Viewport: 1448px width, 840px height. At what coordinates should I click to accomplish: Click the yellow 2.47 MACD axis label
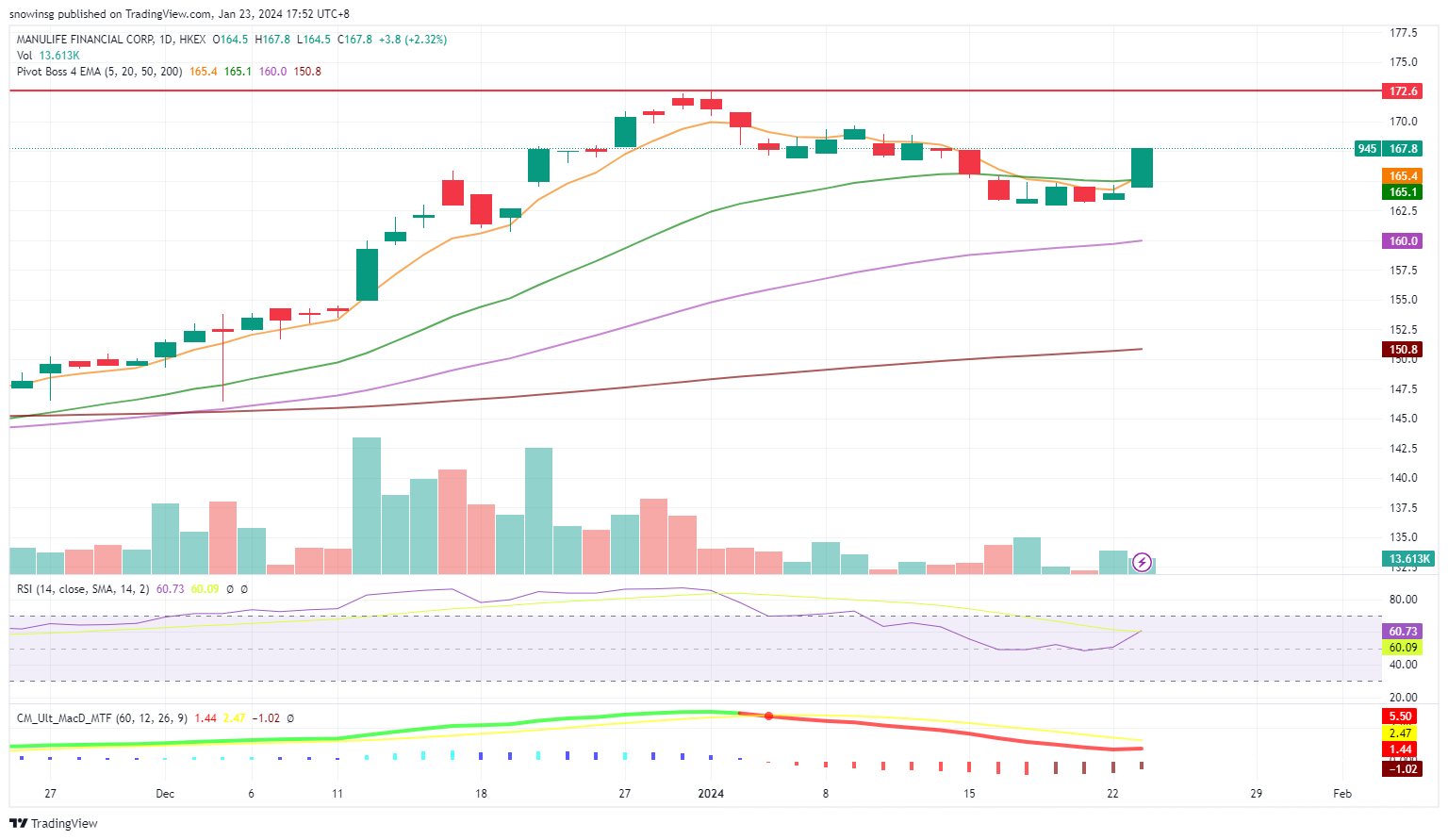pos(1401,733)
